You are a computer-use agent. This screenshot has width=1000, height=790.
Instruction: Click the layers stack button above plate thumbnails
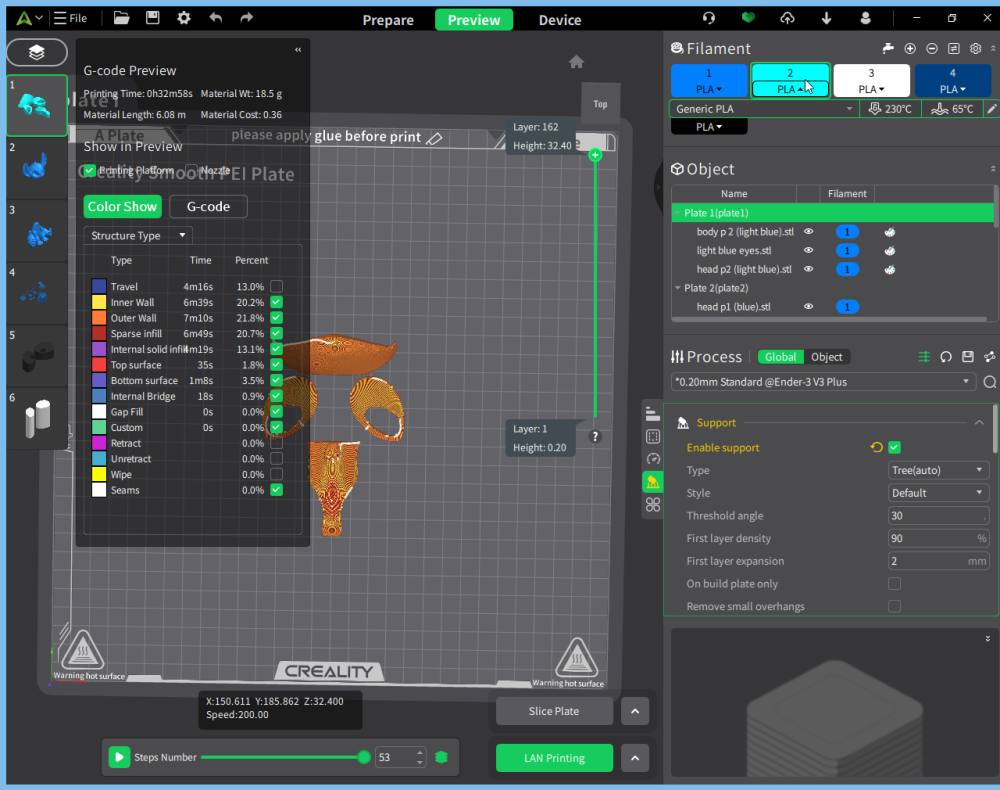point(36,52)
